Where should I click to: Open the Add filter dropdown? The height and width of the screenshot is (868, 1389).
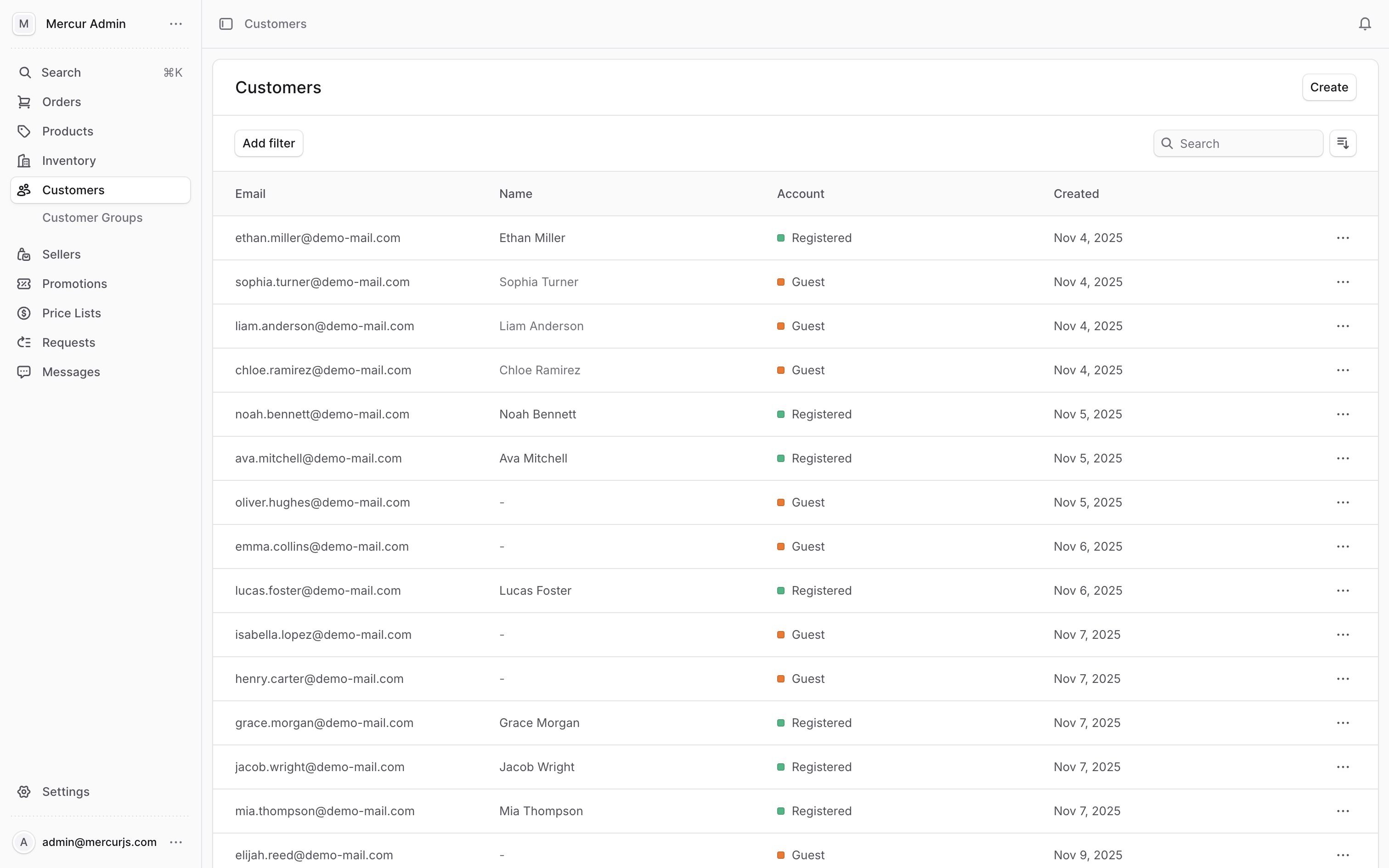click(269, 143)
